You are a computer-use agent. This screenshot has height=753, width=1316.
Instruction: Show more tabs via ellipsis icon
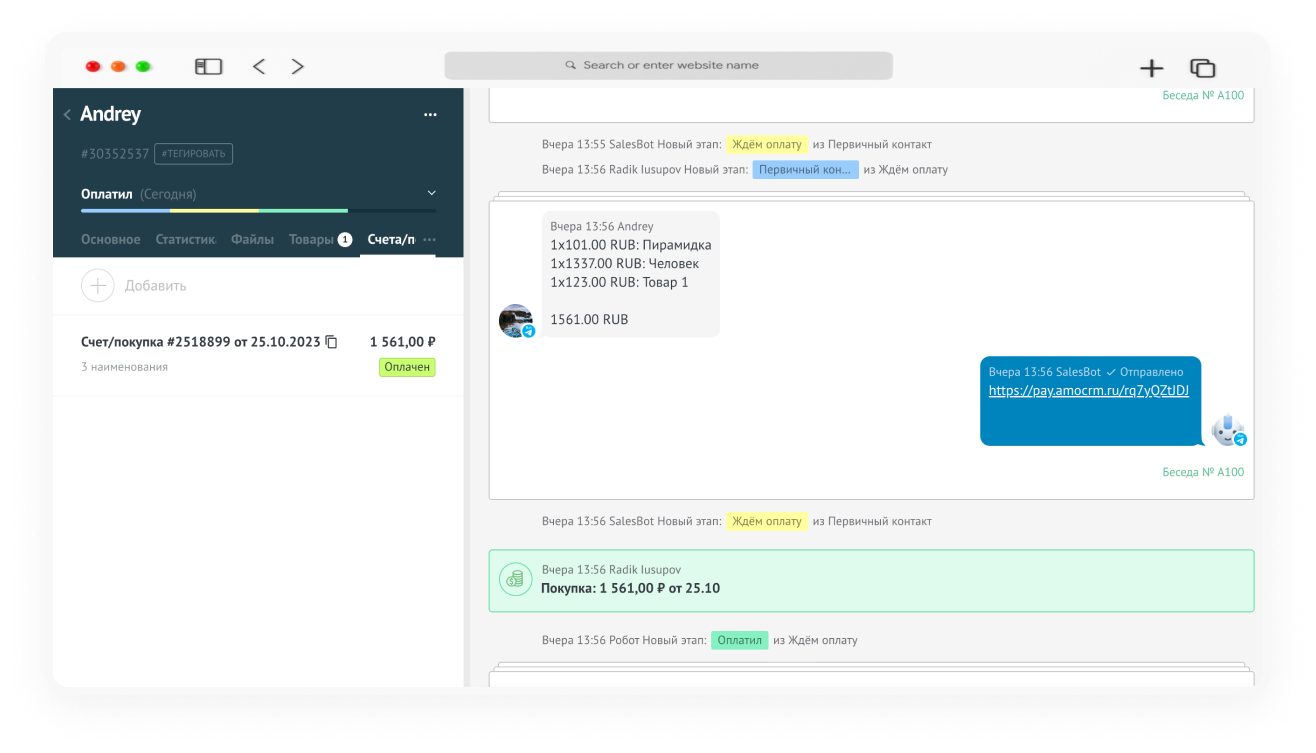(430, 240)
